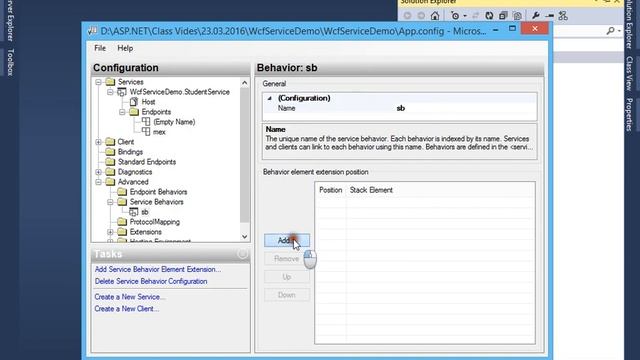Collapse the Service Behaviors node
Image resolution: width=640 pixels, height=360 pixels.
pos(110,202)
